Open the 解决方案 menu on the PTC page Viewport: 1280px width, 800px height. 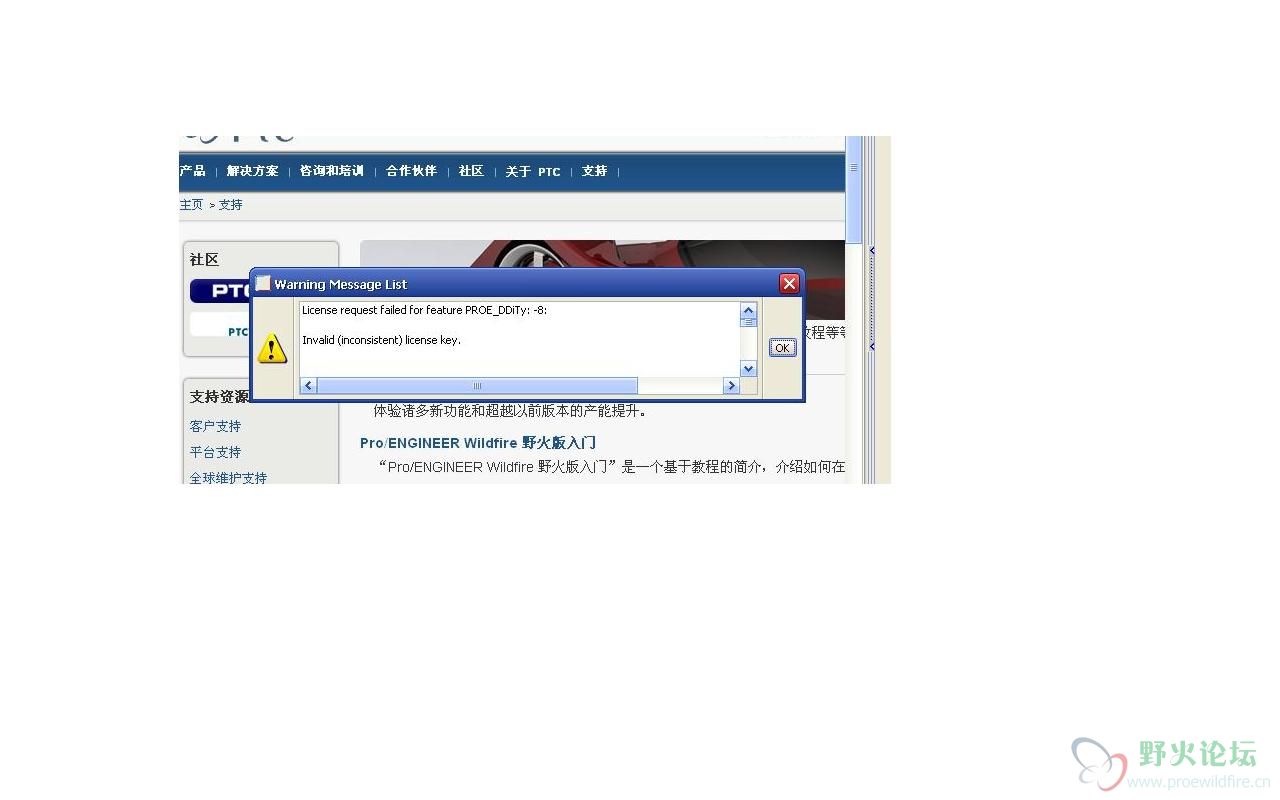tap(252, 171)
